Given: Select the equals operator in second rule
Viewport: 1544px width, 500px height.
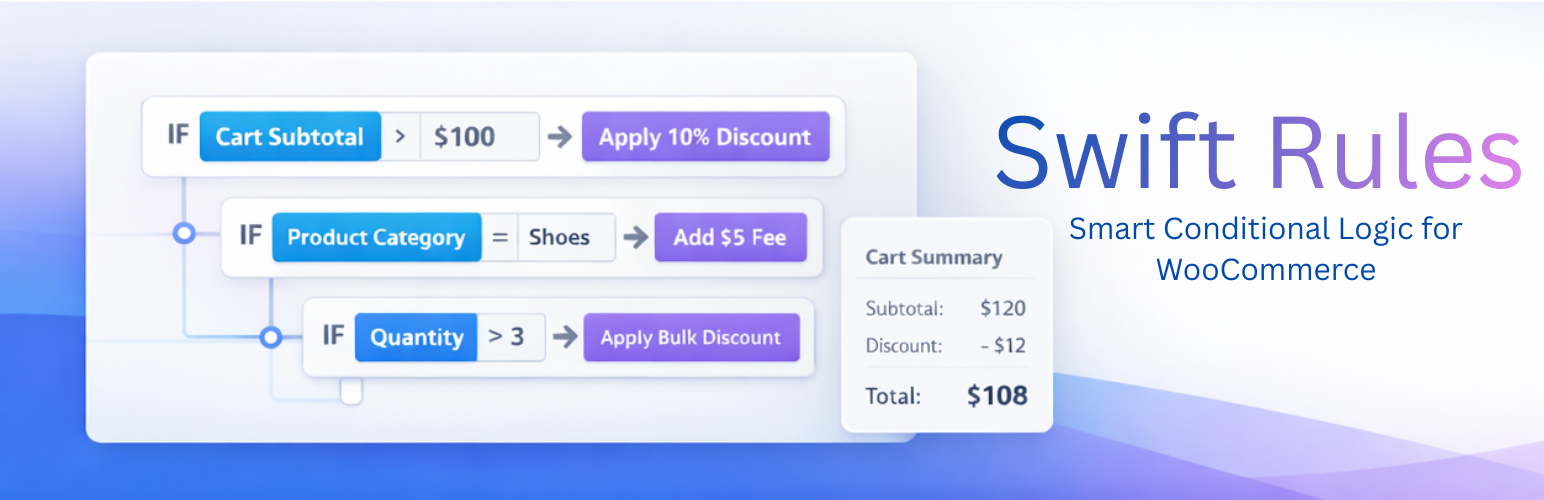Looking at the screenshot, I should [500, 238].
